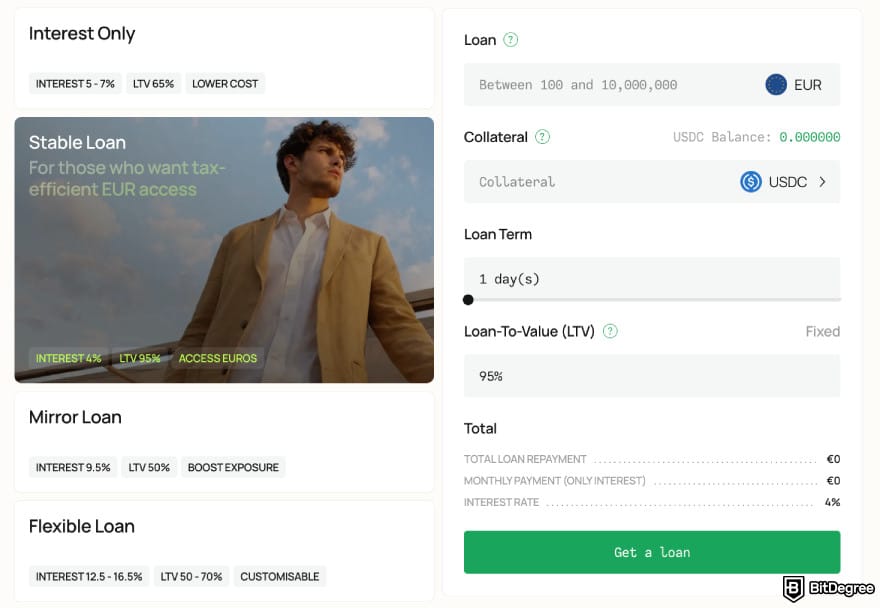Image resolution: width=880 pixels, height=608 pixels.
Task: Select the BOOST EXPOSURE tag
Action: [x=234, y=467]
